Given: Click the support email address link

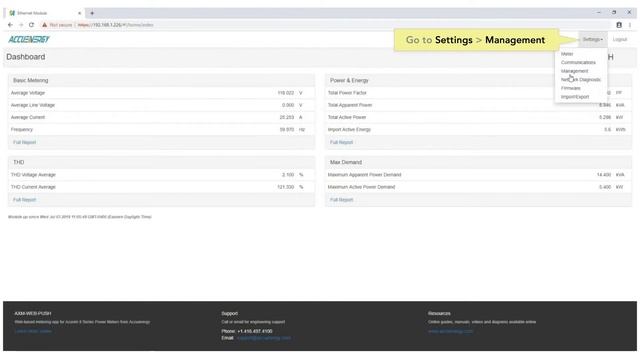Looking at the screenshot, I should pos(264,338).
